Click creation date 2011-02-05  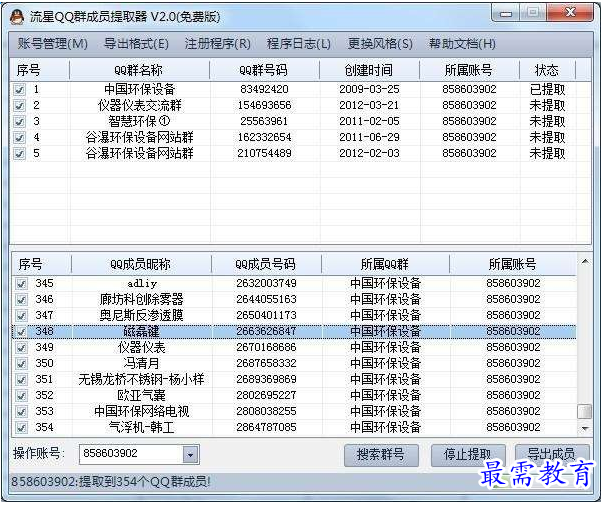[369, 122]
